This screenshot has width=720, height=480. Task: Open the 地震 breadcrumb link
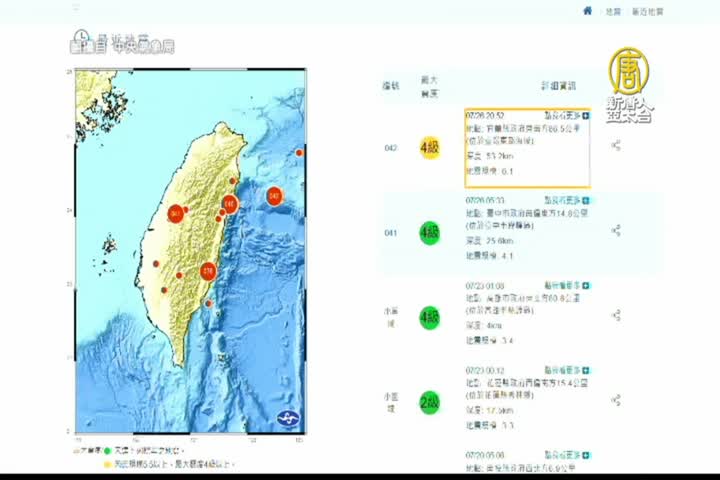(x=612, y=12)
